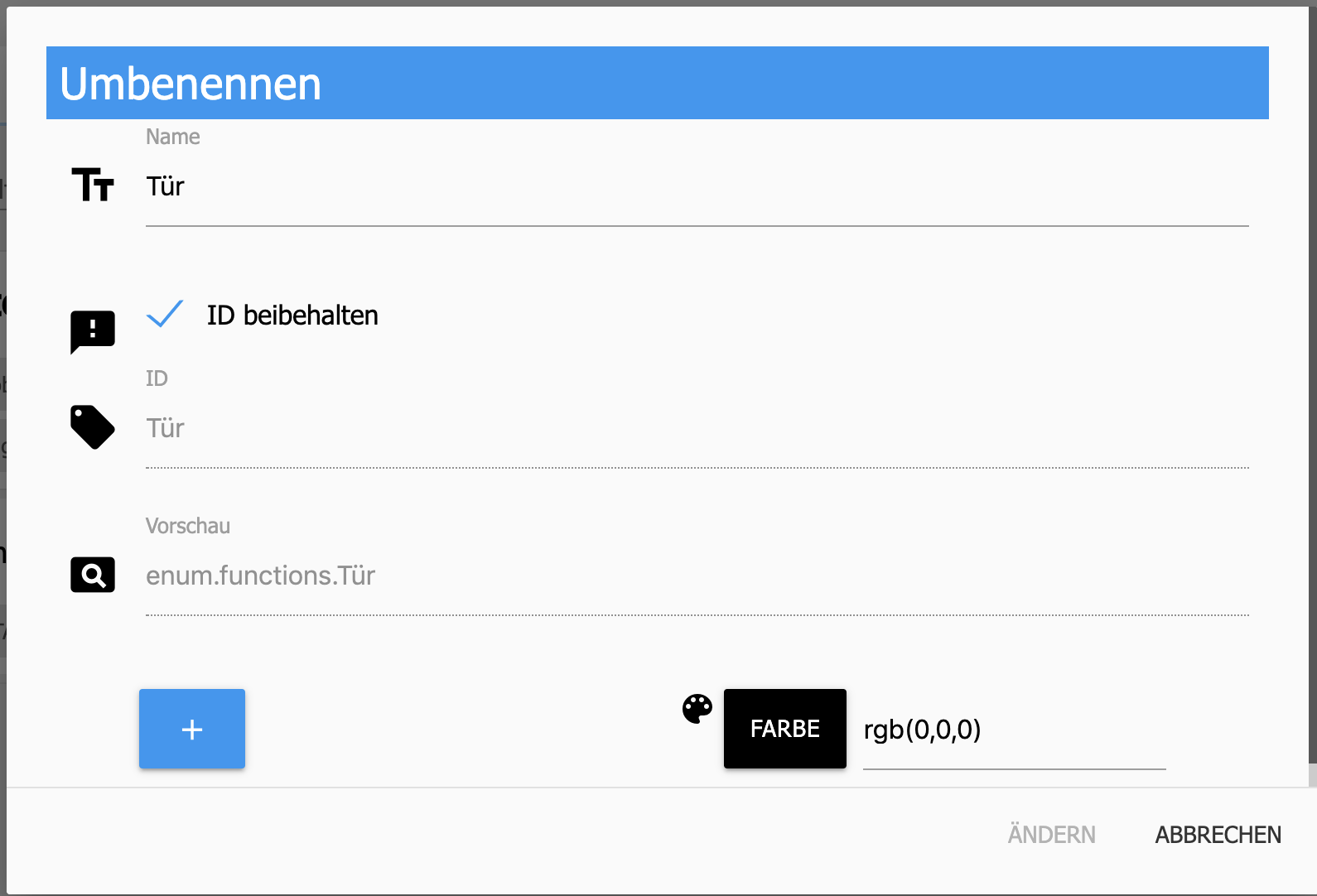The height and width of the screenshot is (896, 1317).
Task: Click the magnifier preview icon
Action: pos(93,575)
